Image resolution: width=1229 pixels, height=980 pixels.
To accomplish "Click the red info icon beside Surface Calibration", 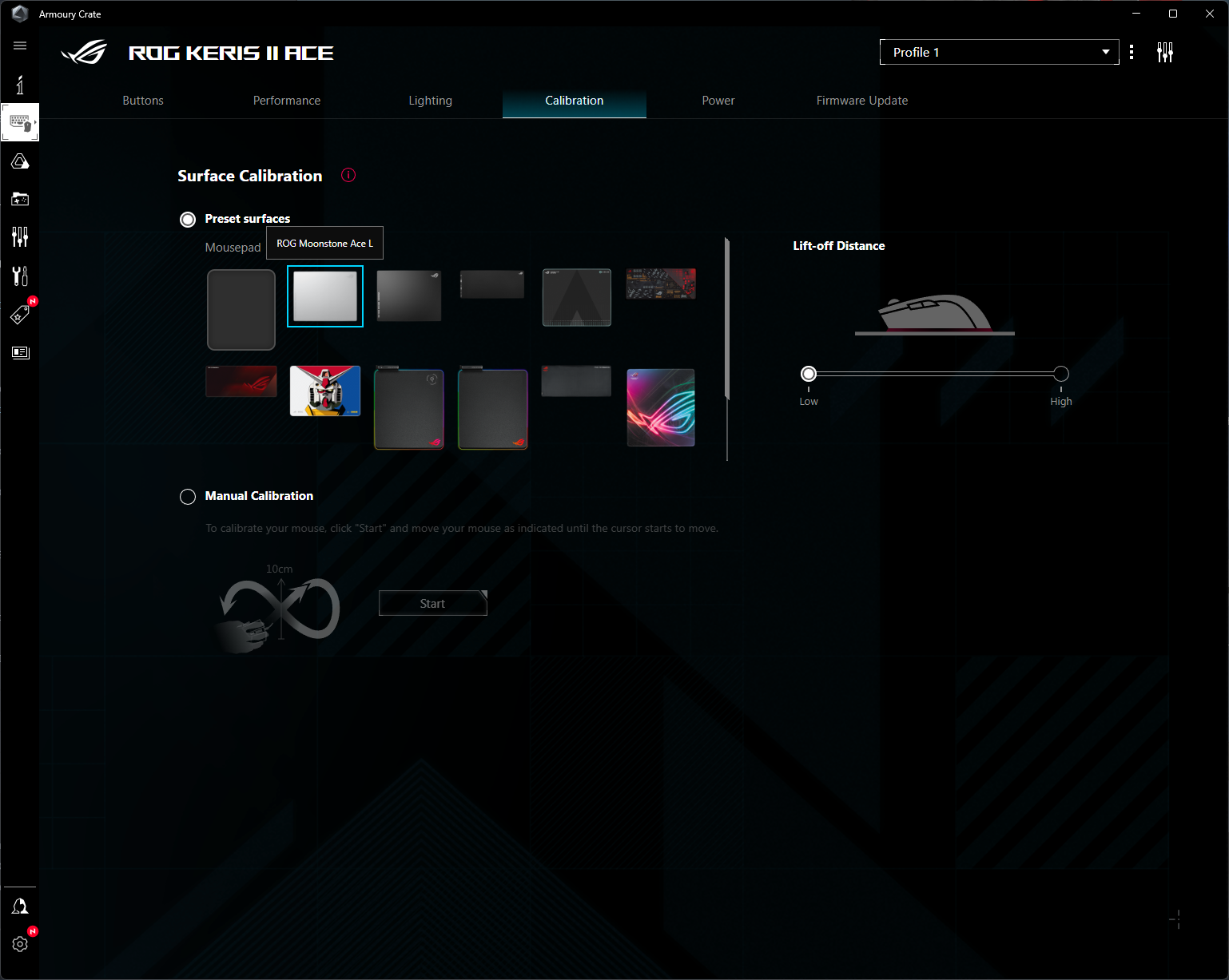I will point(348,175).
